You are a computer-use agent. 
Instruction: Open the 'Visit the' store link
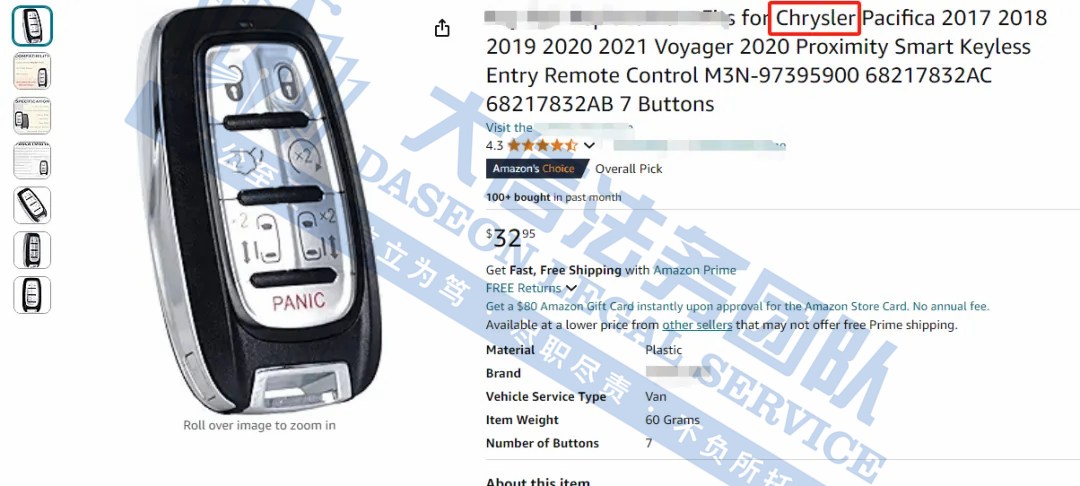559,127
